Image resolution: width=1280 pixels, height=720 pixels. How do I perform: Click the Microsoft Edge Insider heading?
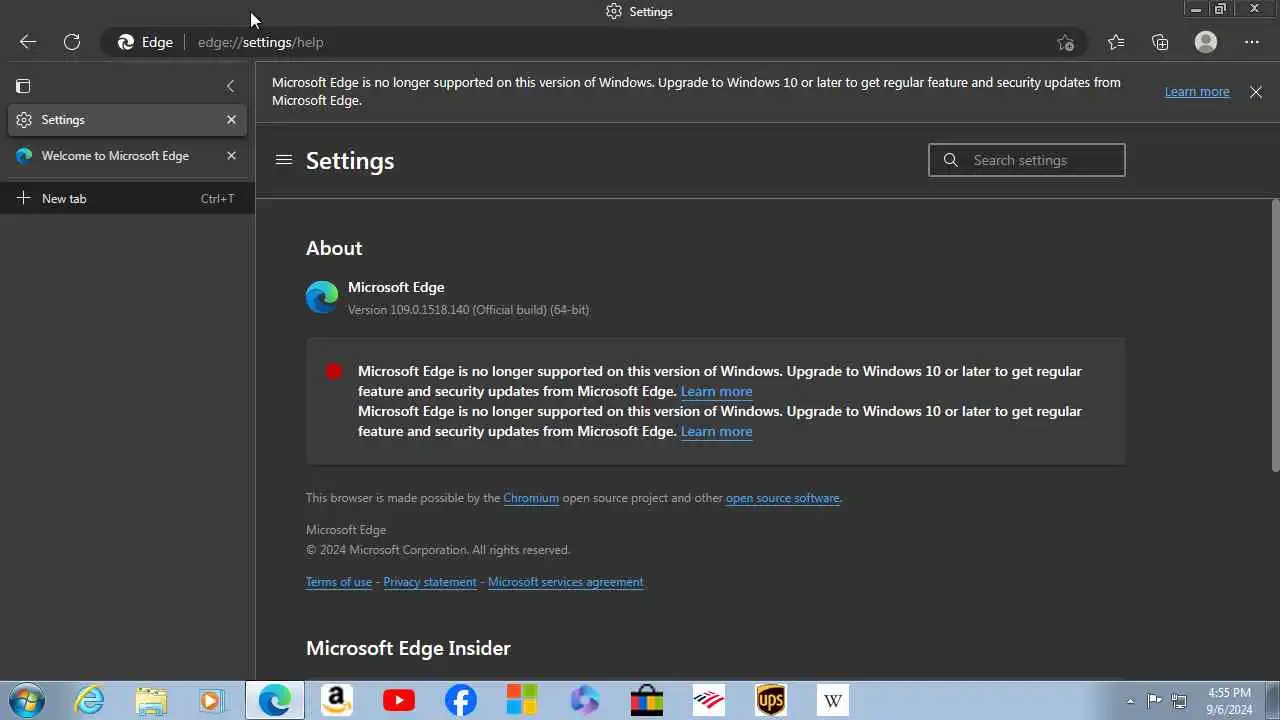tap(408, 648)
